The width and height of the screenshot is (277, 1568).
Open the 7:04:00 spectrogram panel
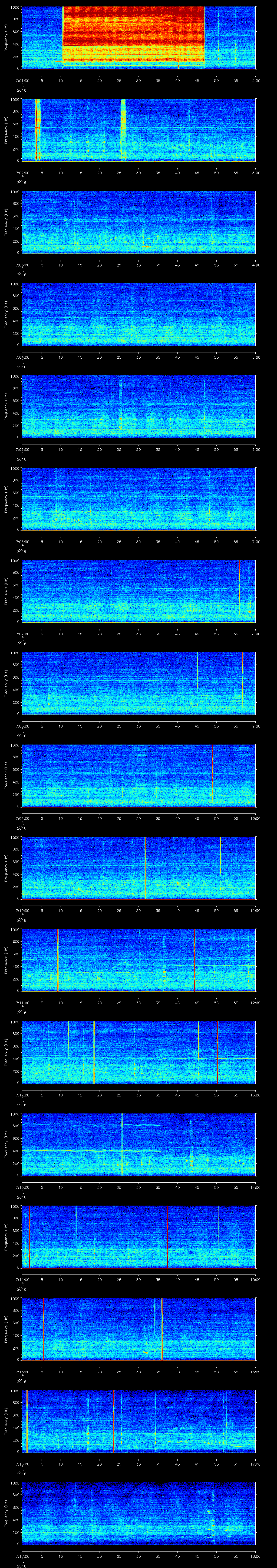point(139,315)
